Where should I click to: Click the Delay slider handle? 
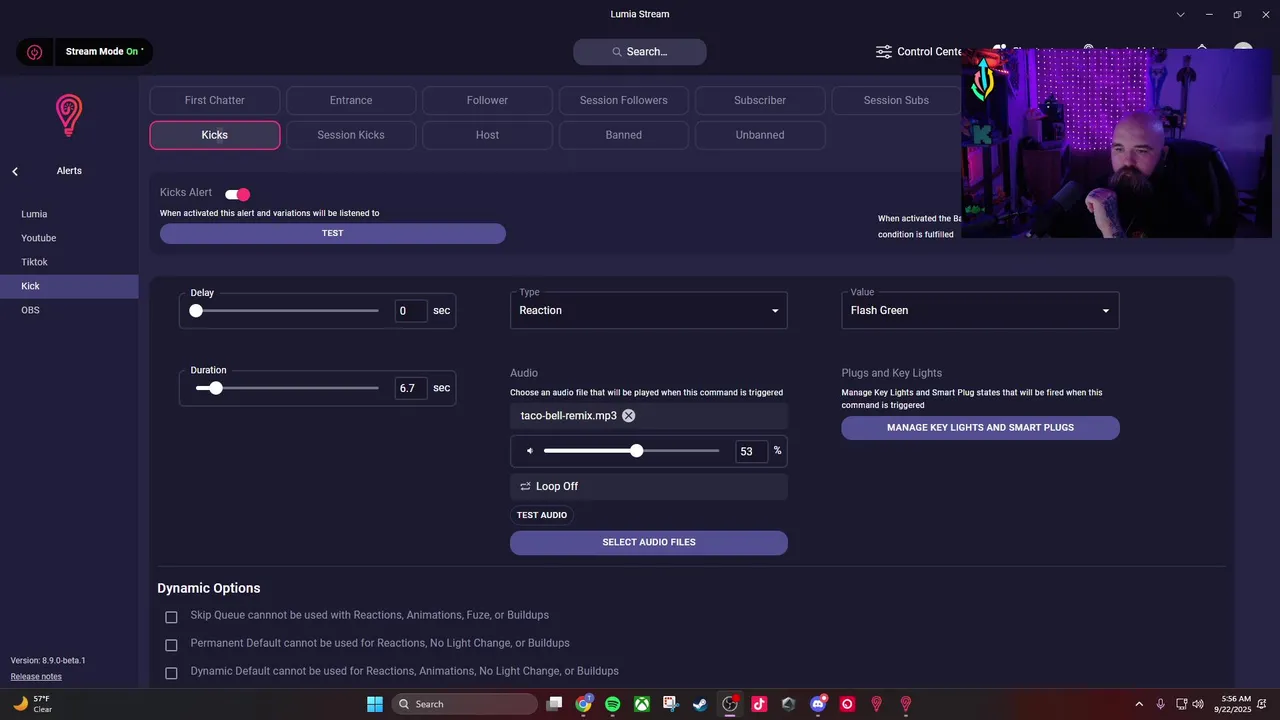[x=196, y=311]
